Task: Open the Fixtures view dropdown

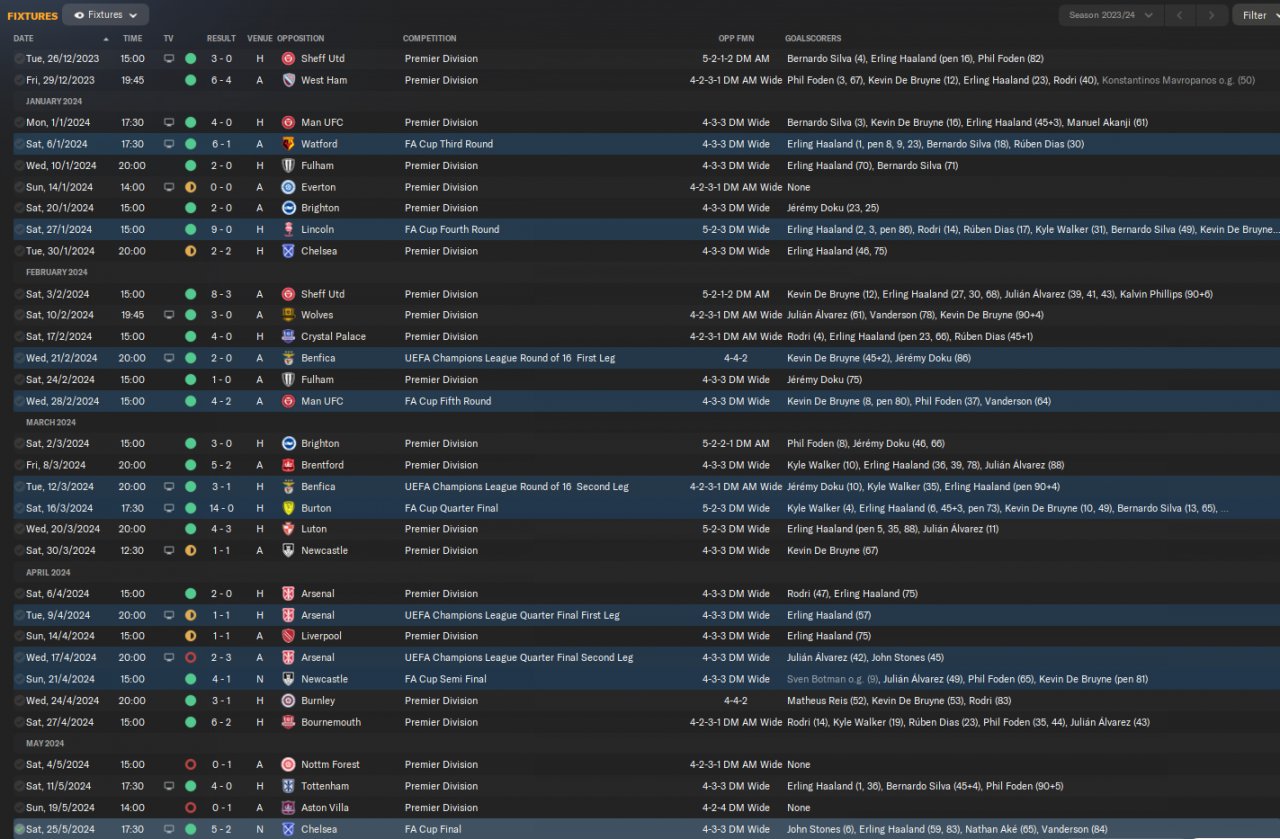Action: click(x=106, y=15)
